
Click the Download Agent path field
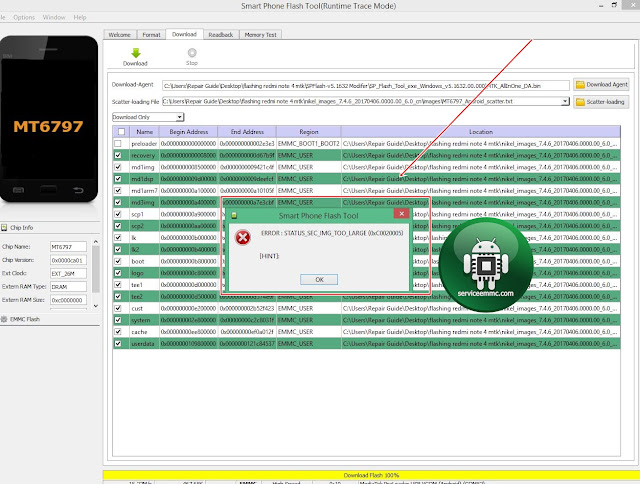tap(365, 86)
